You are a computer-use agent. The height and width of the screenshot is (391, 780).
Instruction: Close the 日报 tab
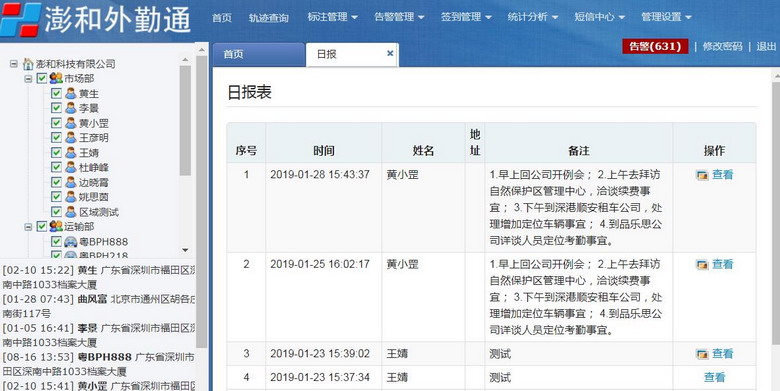[x=390, y=53]
